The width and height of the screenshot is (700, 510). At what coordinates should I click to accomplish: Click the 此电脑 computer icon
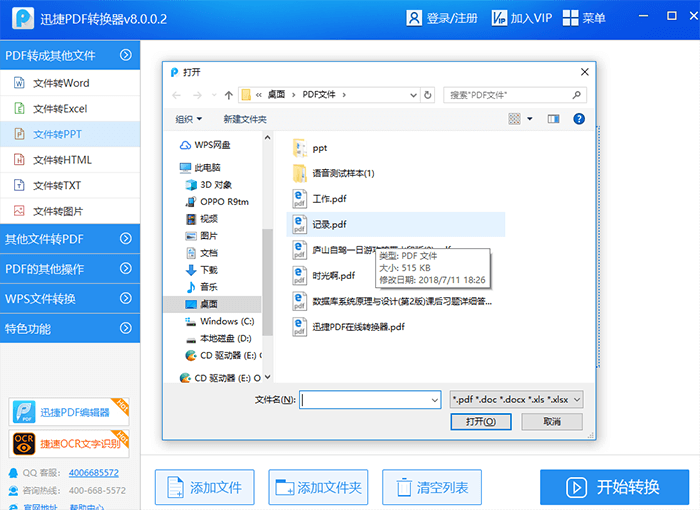tap(185, 167)
